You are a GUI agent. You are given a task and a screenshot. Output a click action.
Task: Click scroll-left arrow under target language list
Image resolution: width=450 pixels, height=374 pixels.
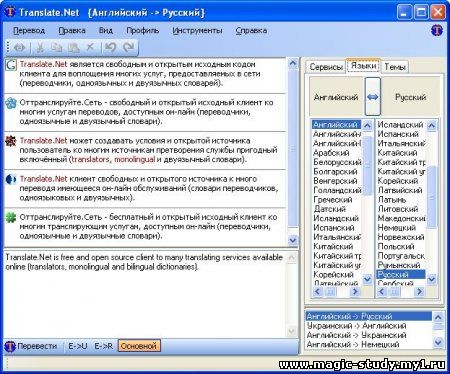[x=382, y=292]
